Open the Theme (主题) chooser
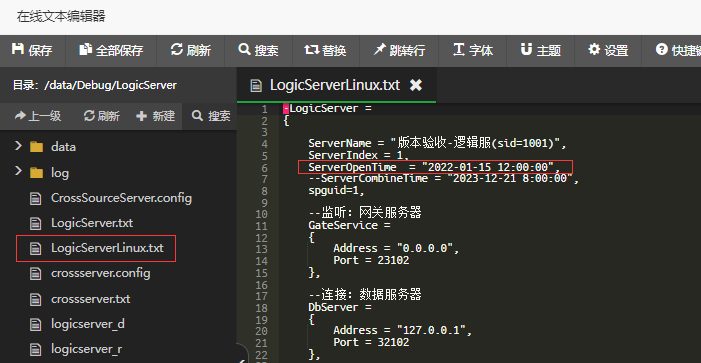 (541, 51)
